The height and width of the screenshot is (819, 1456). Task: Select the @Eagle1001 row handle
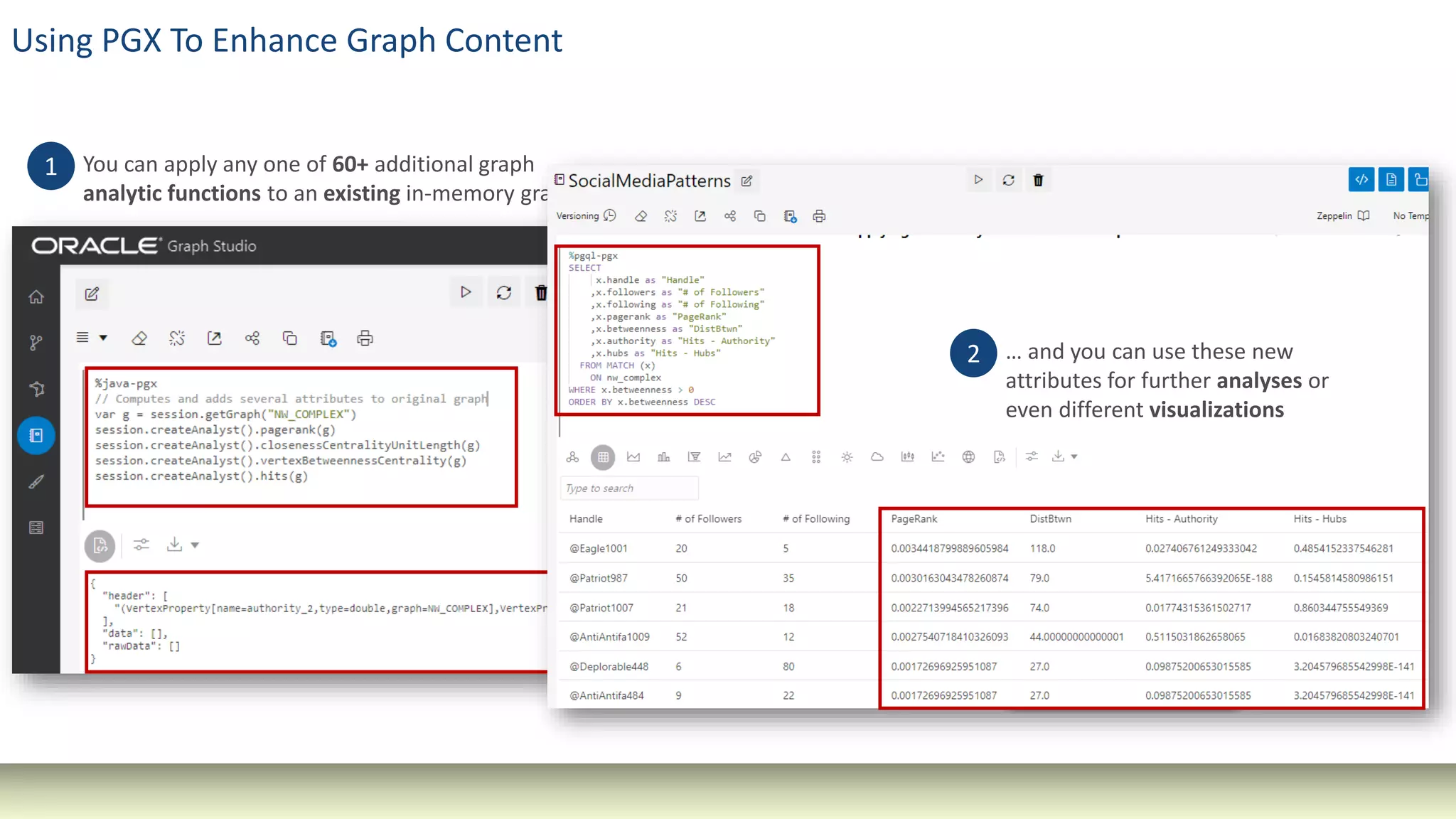point(598,549)
